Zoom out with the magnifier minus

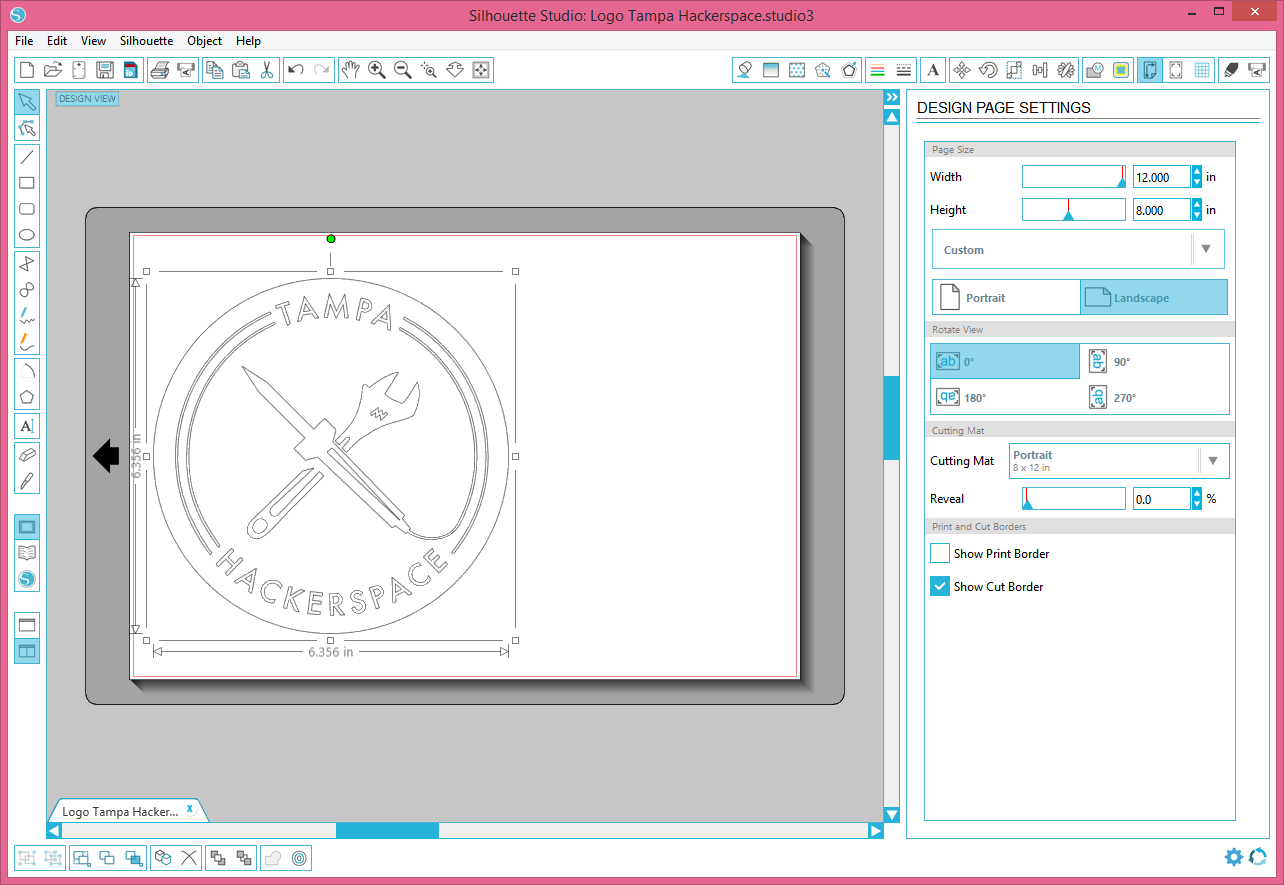pos(403,70)
